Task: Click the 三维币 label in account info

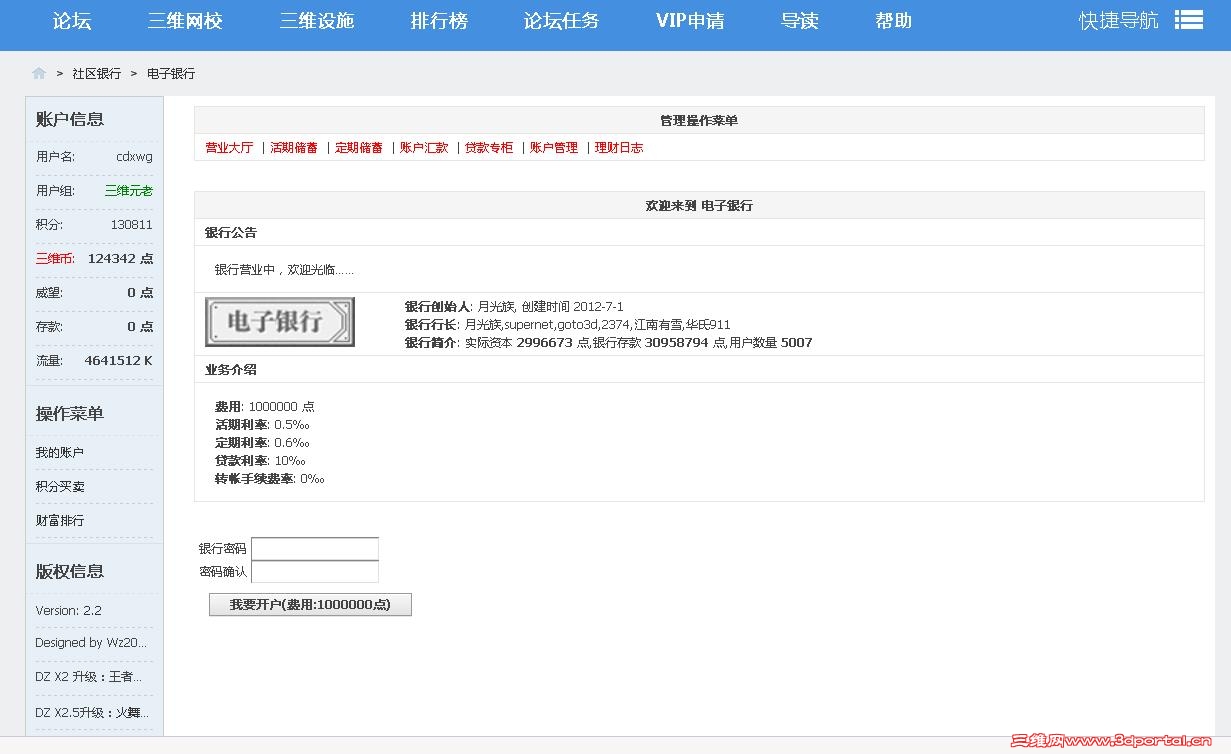Action: point(55,259)
